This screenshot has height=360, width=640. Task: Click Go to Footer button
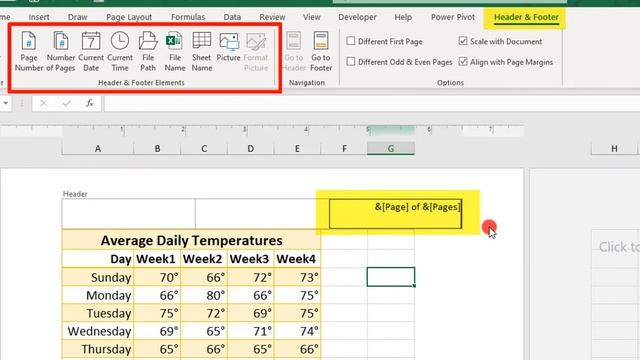click(x=321, y=52)
